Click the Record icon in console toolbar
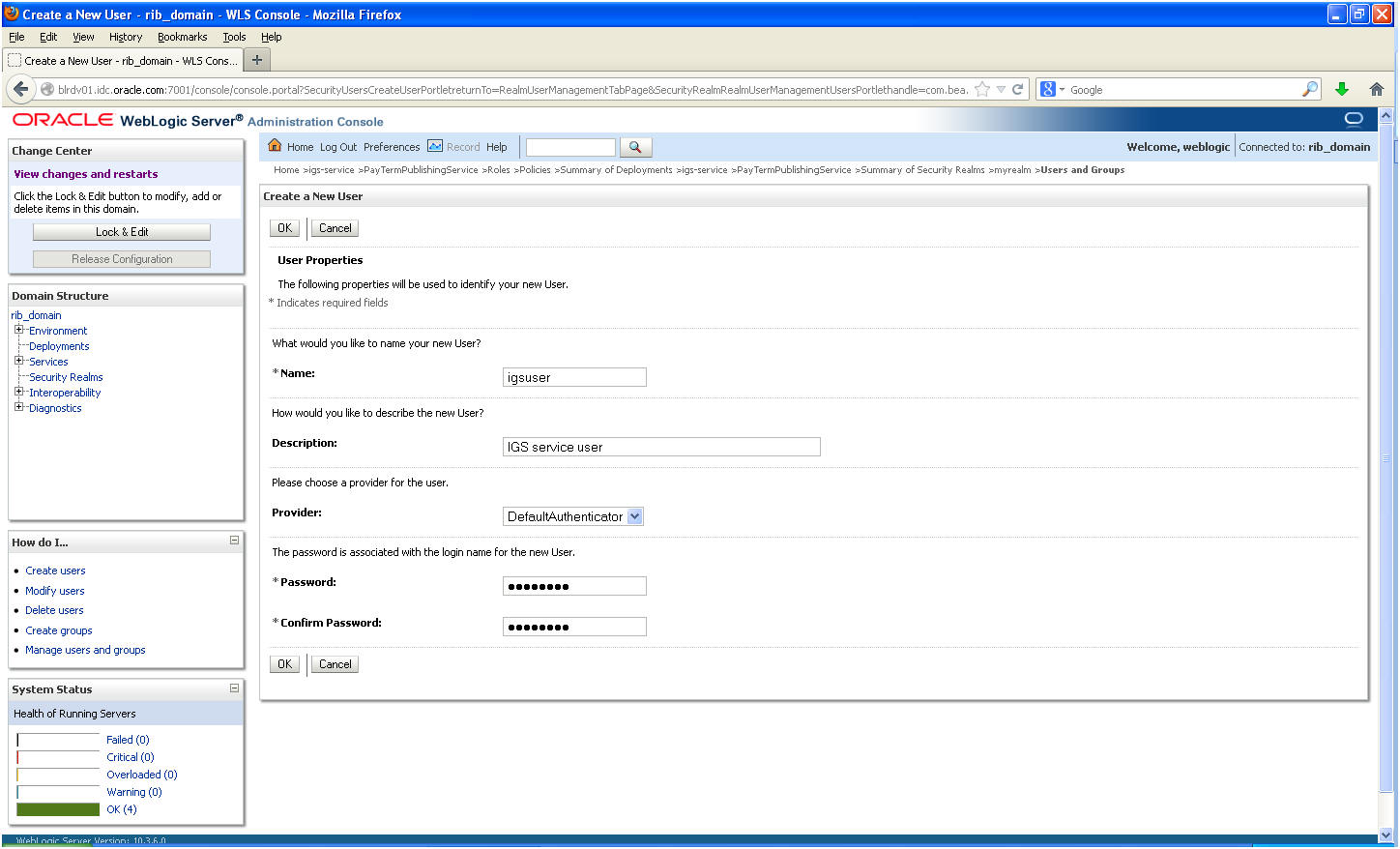Screen dimensions: 1400x849 tap(435, 146)
